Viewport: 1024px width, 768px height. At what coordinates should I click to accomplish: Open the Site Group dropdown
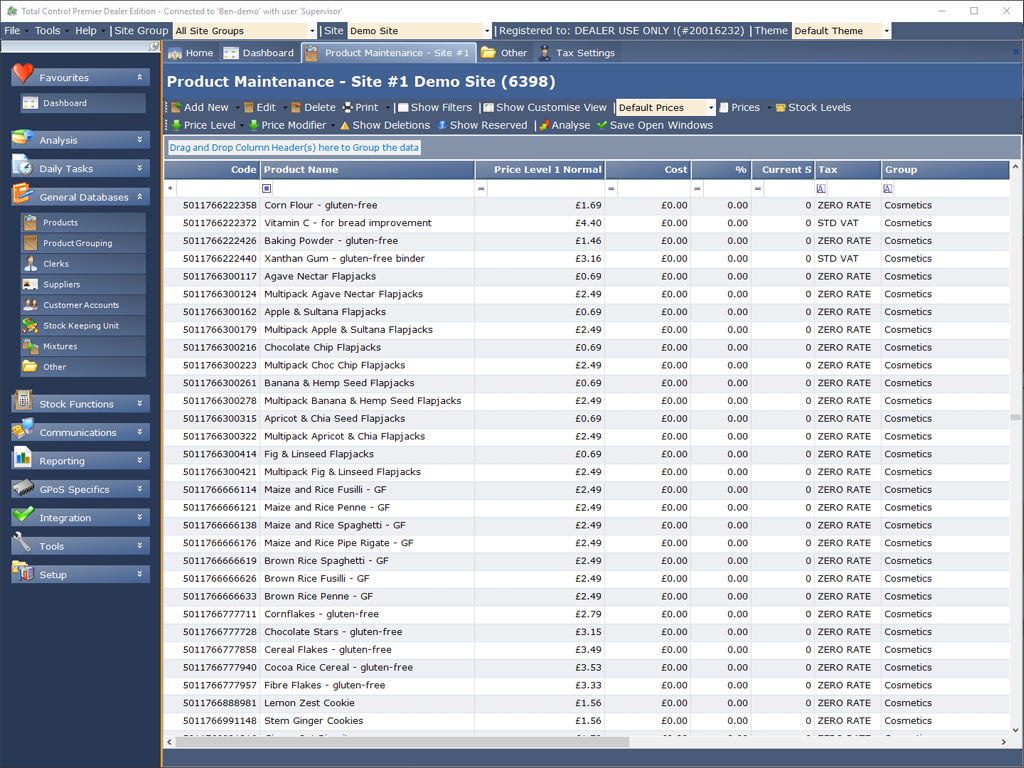(312, 31)
